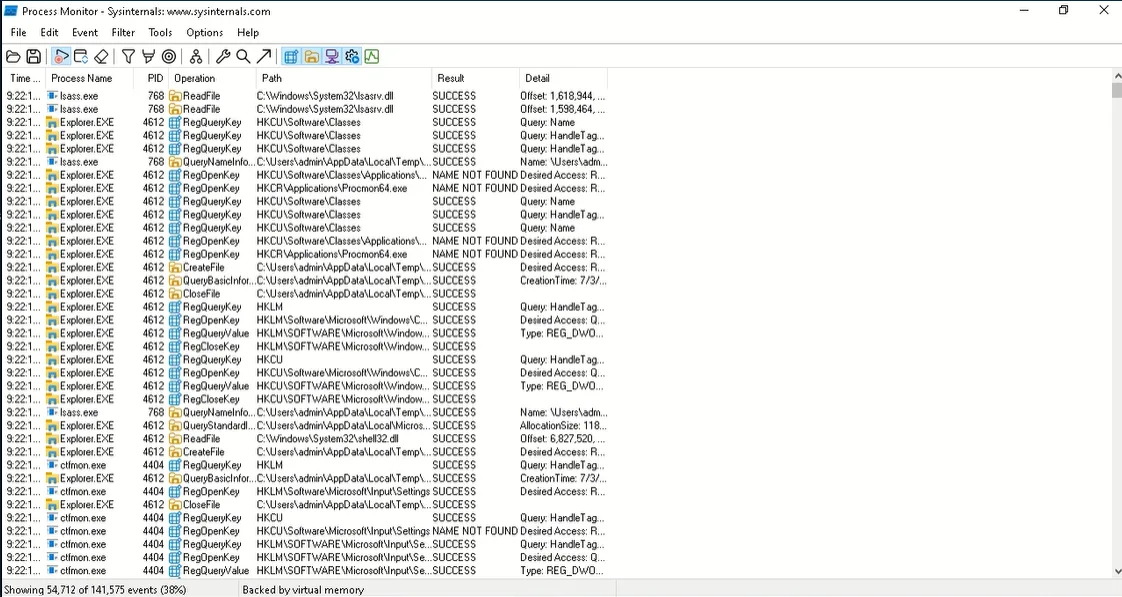Select ctfmon.exe process name in HKCU RegQueryKey row
Viewport: 1122px width, 597px height.
tap(83, 518)
